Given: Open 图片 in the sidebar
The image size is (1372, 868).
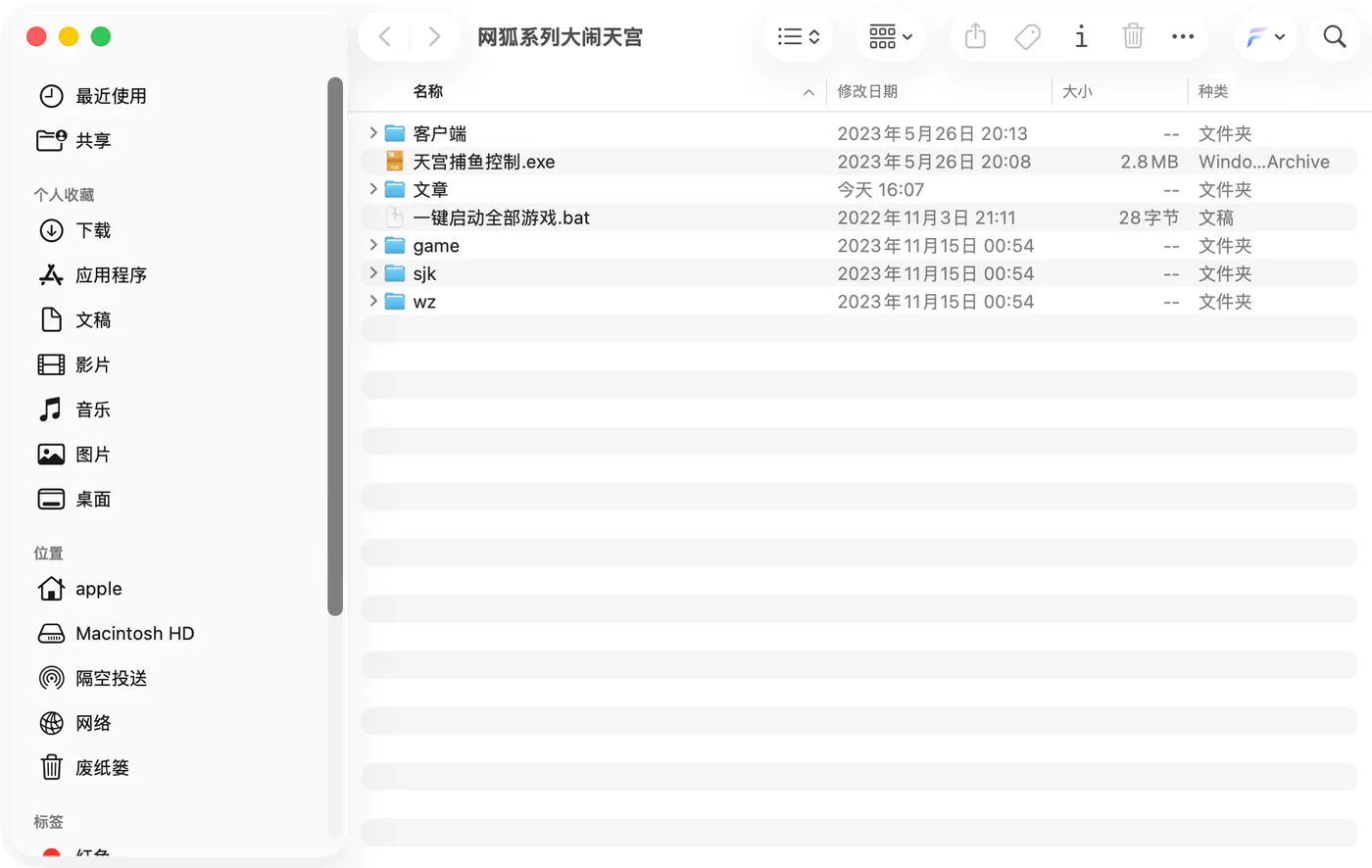Looking at the screenshot, I should (74, 455).
